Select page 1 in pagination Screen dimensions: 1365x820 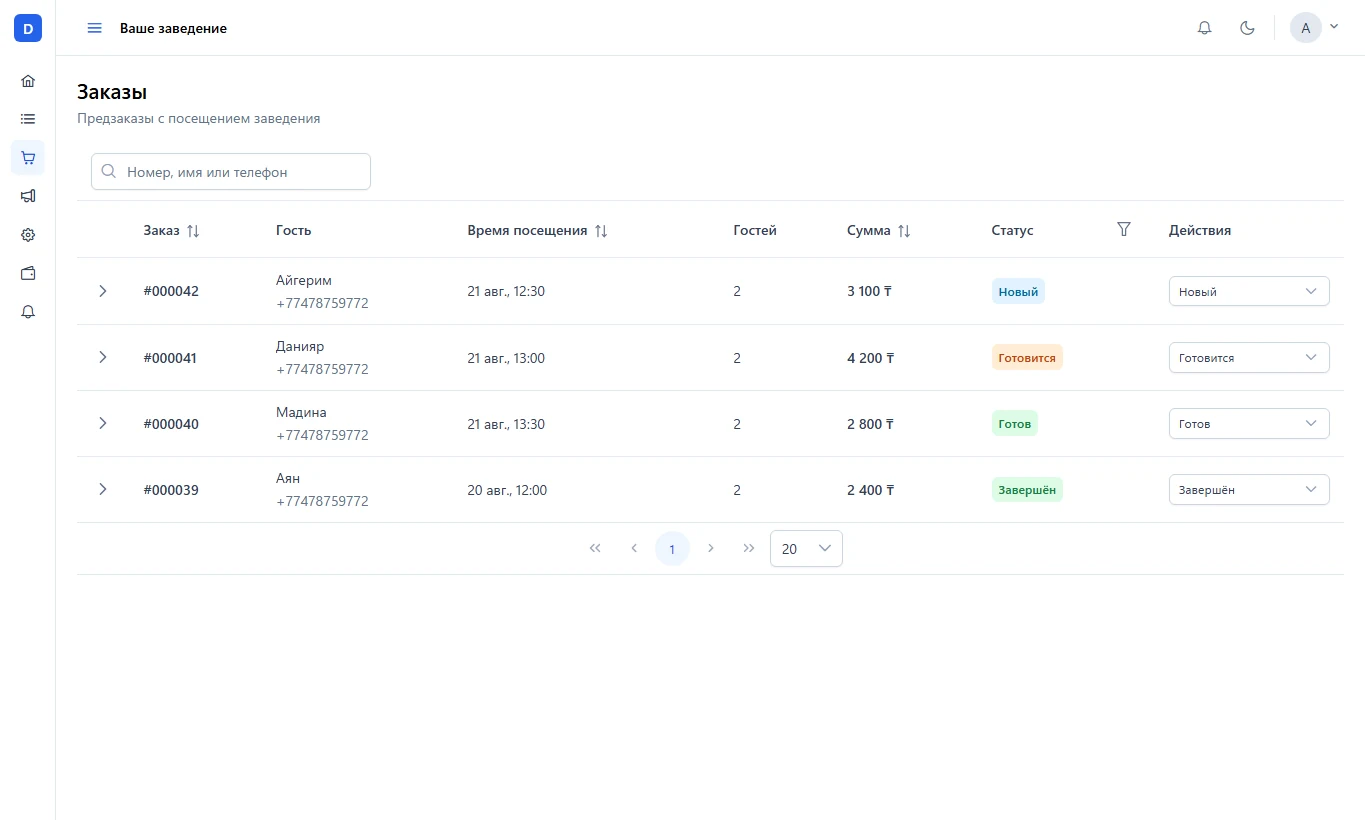[x=672, y=549]
